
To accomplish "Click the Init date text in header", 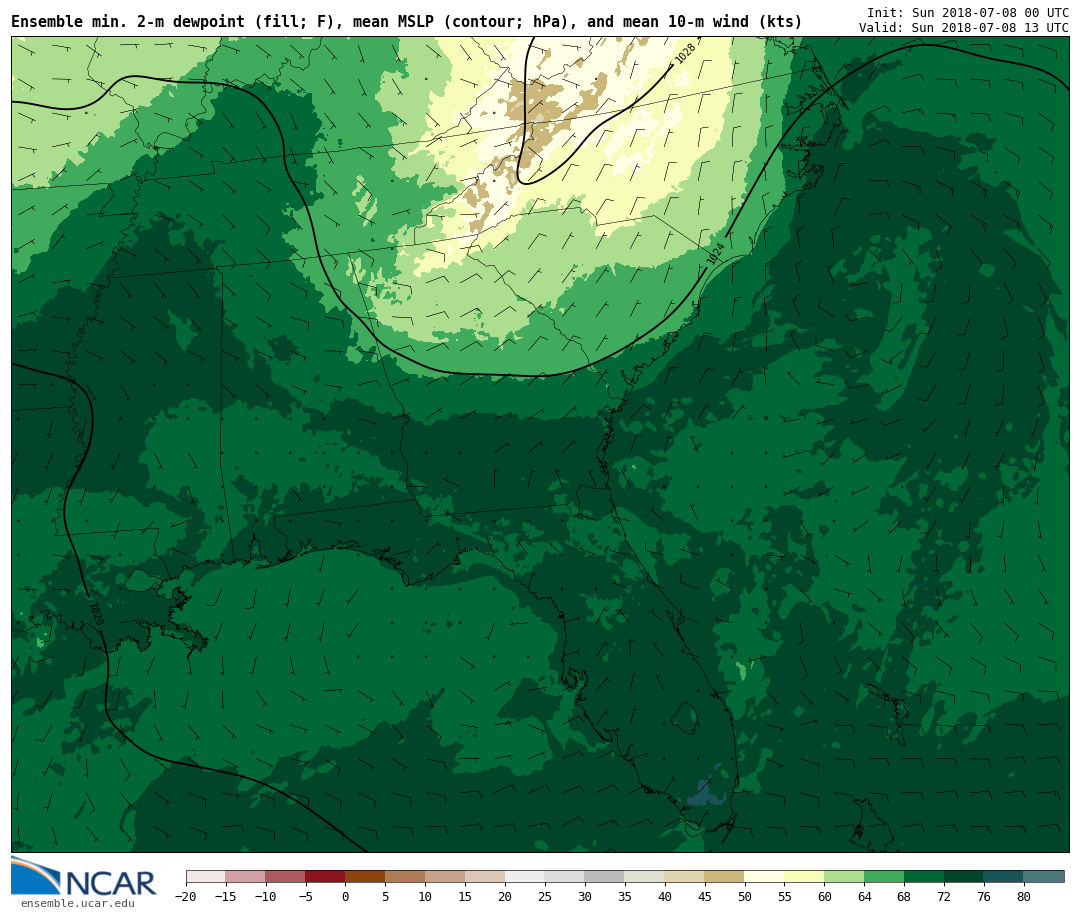I will (x=967, y=13).
